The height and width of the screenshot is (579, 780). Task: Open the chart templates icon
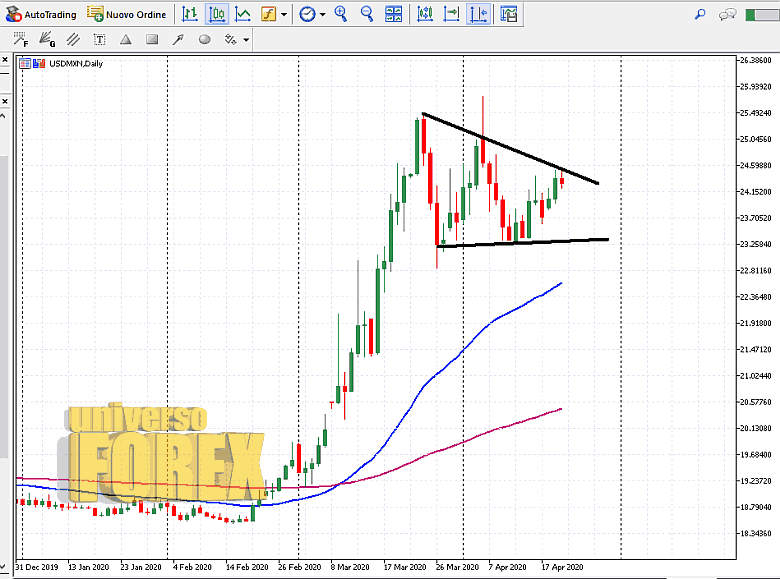point(509,14)
